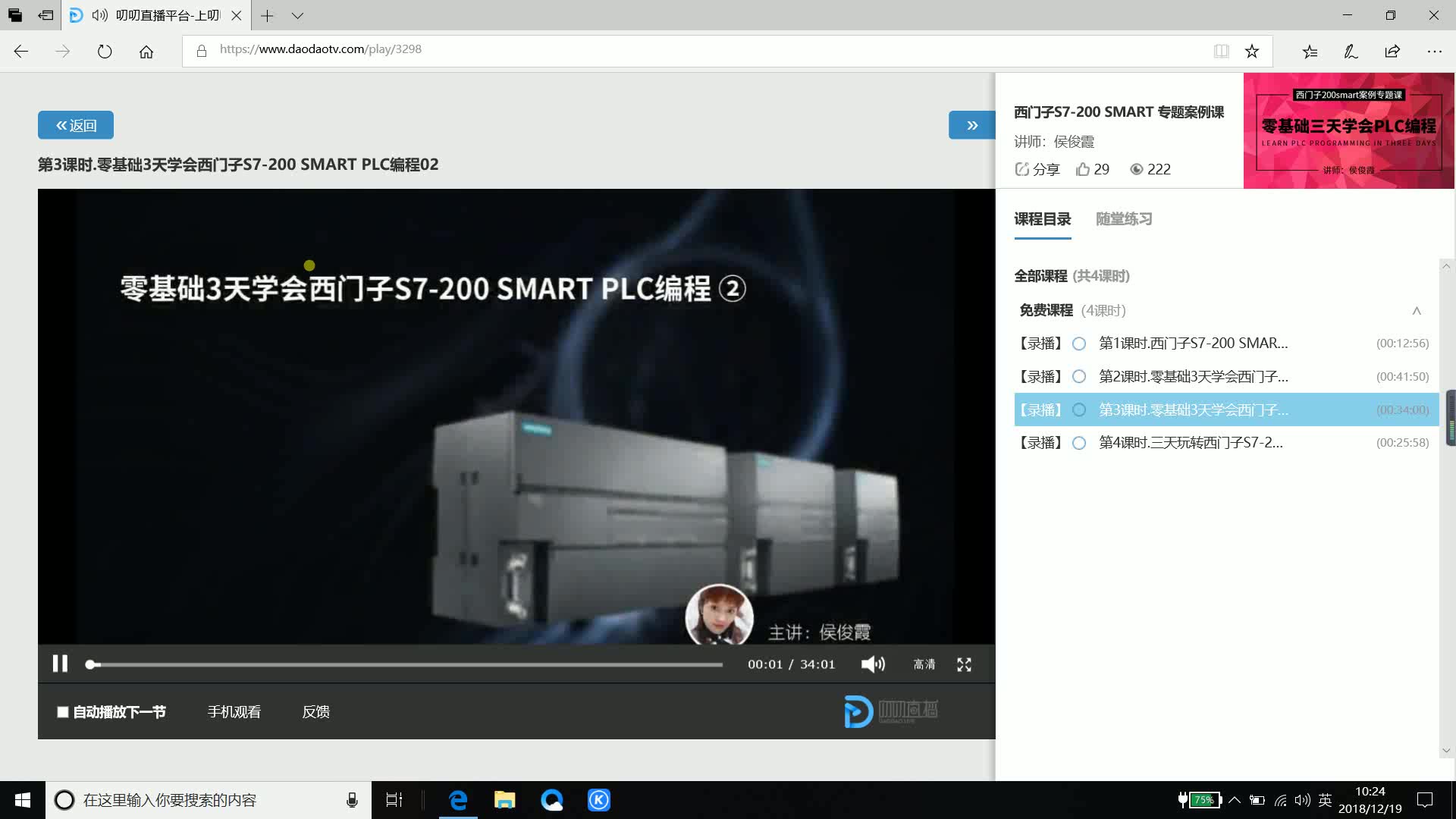The width and height of the screenshot is (1456, 819).
Task: Open a new browser tab
Action: pos(267,15)
